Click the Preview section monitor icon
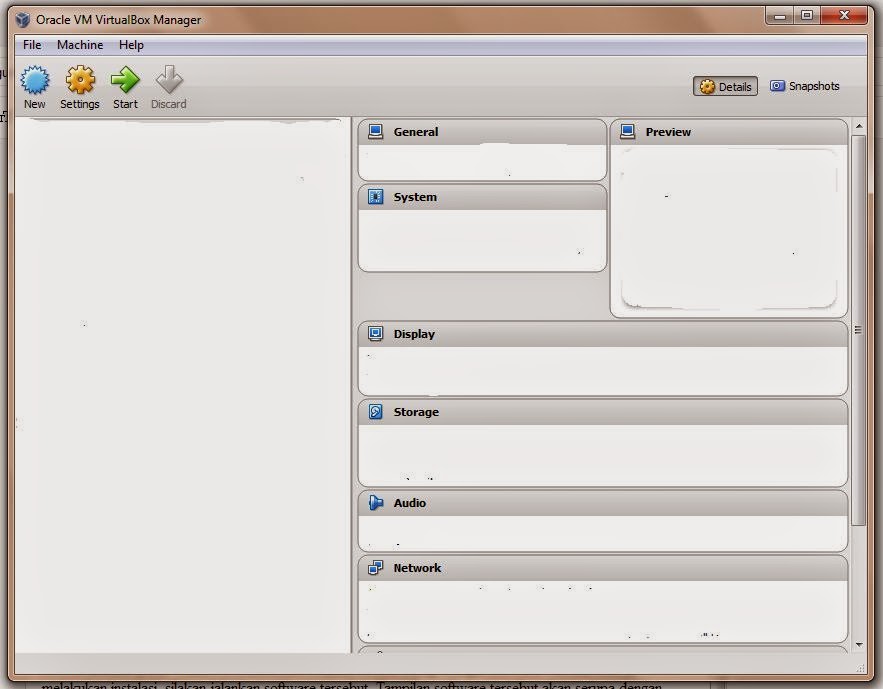Screen dimensions: 883x689 click(627, 132)
